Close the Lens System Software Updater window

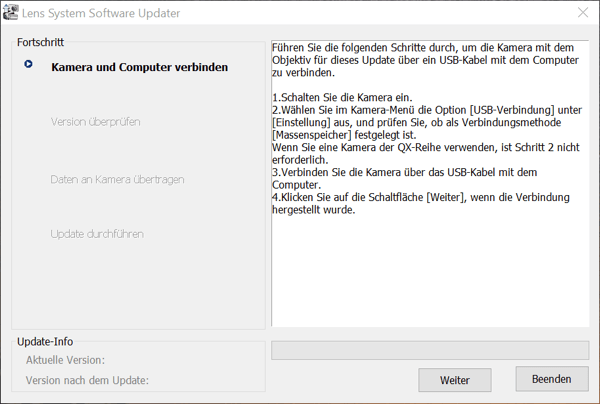click(582, 12)
